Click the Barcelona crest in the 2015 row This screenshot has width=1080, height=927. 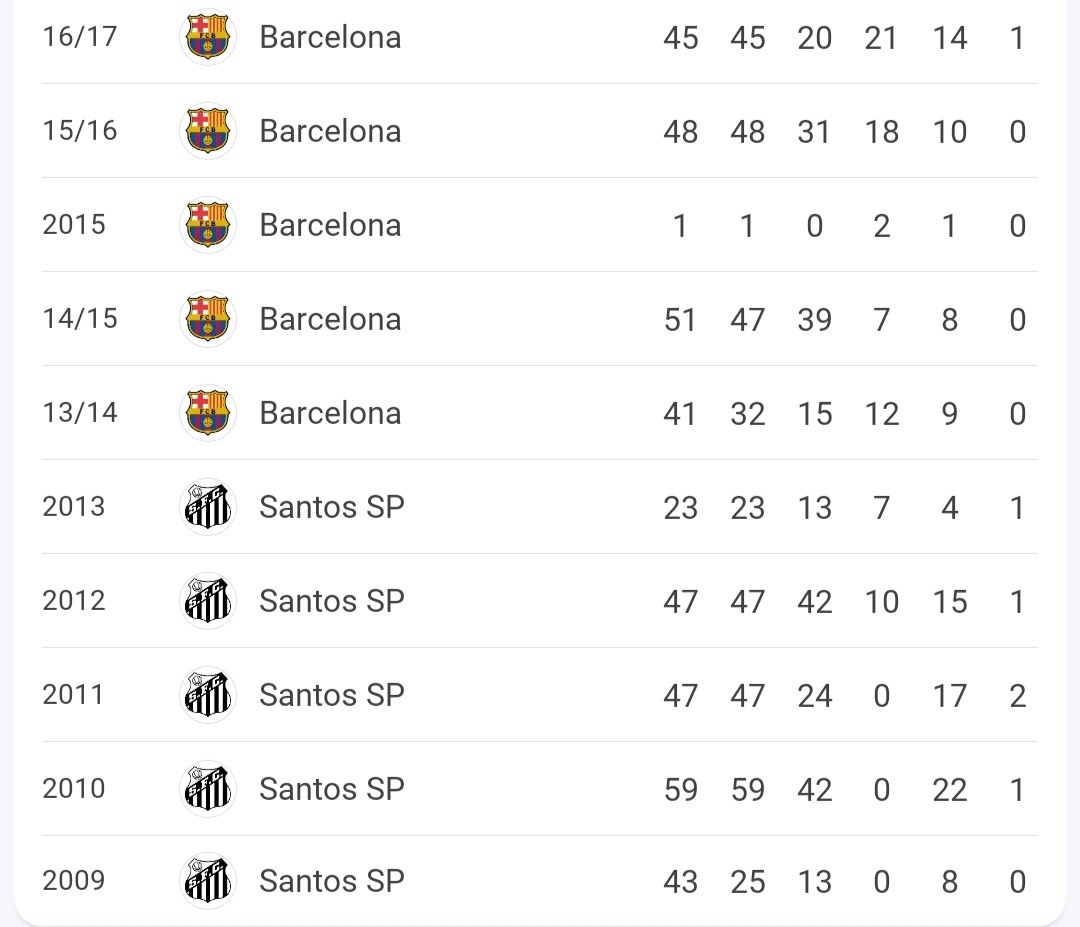pyautogui.click(x=207, y=225)
